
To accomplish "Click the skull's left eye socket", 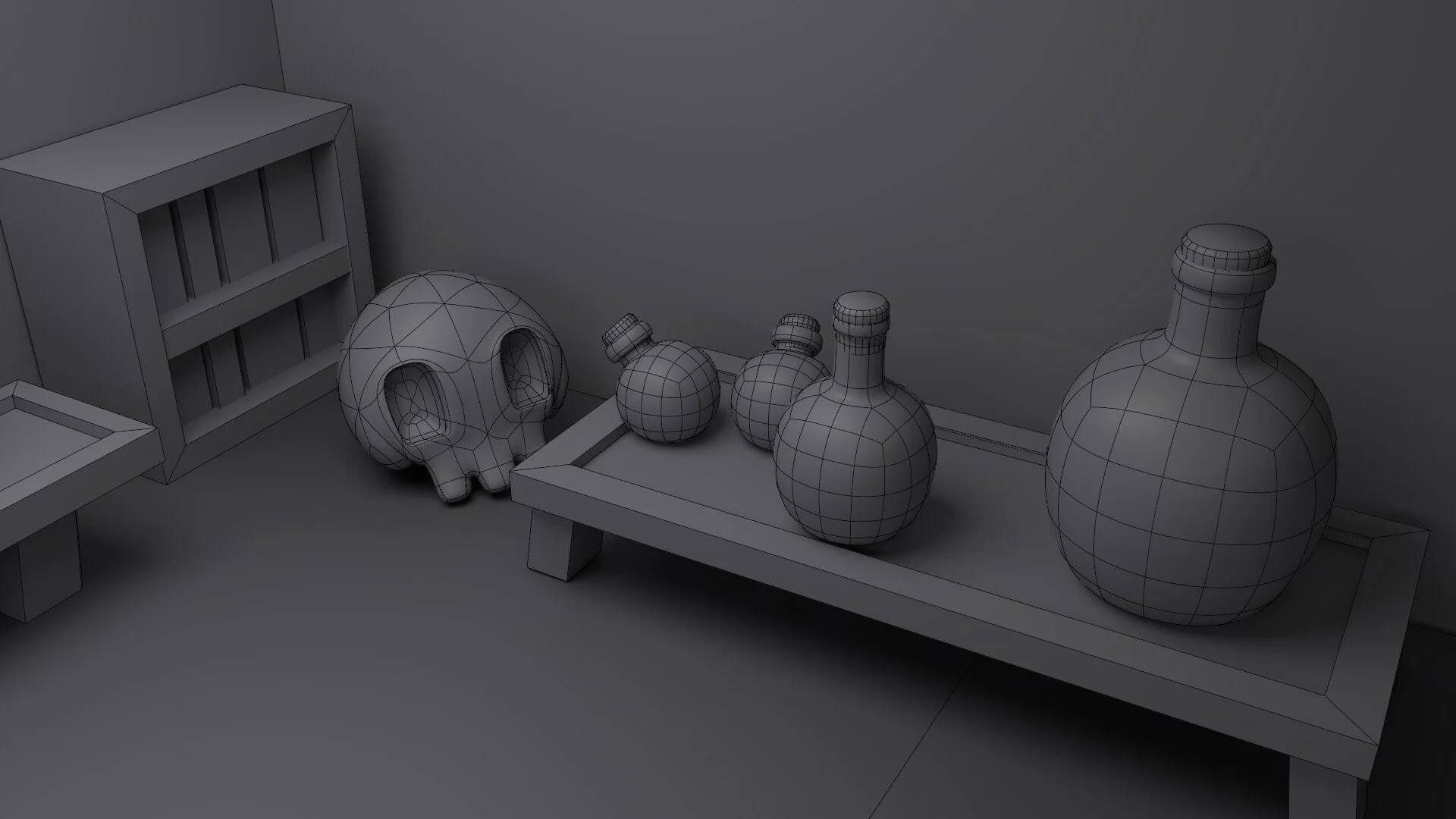I will [x=416, y=403].
